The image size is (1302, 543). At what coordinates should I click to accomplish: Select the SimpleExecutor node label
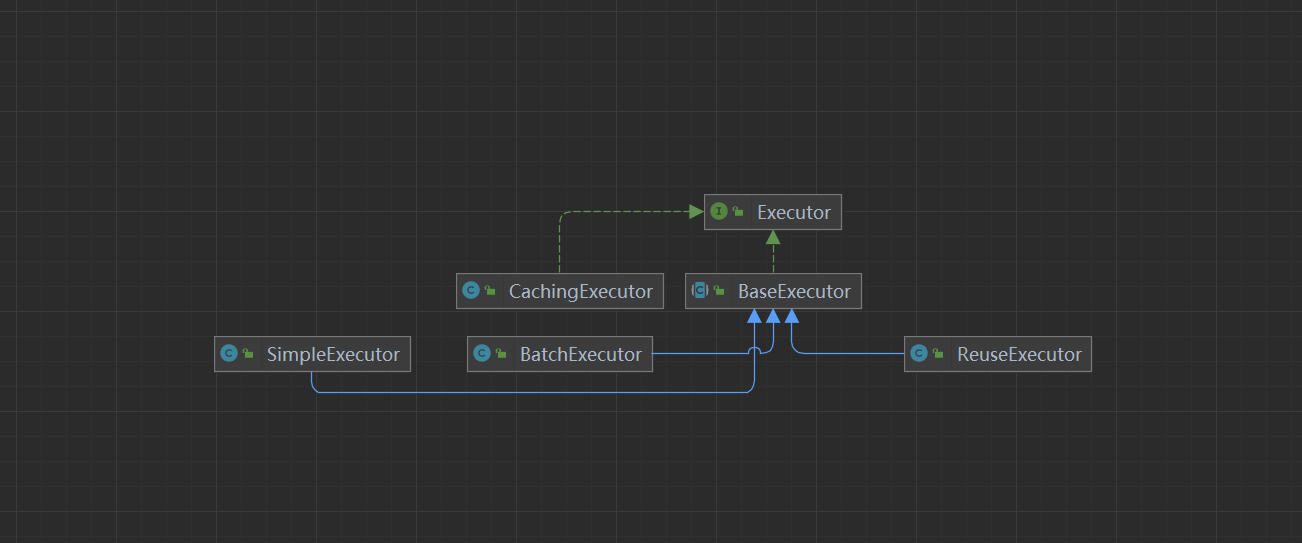point(333,354)
